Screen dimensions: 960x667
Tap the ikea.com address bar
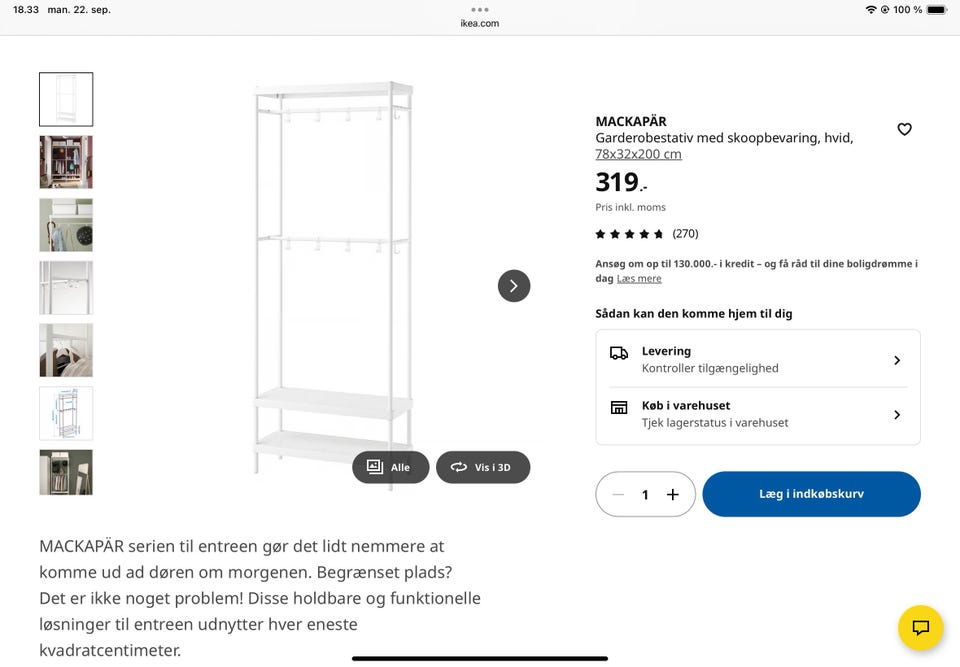(480, 23)
